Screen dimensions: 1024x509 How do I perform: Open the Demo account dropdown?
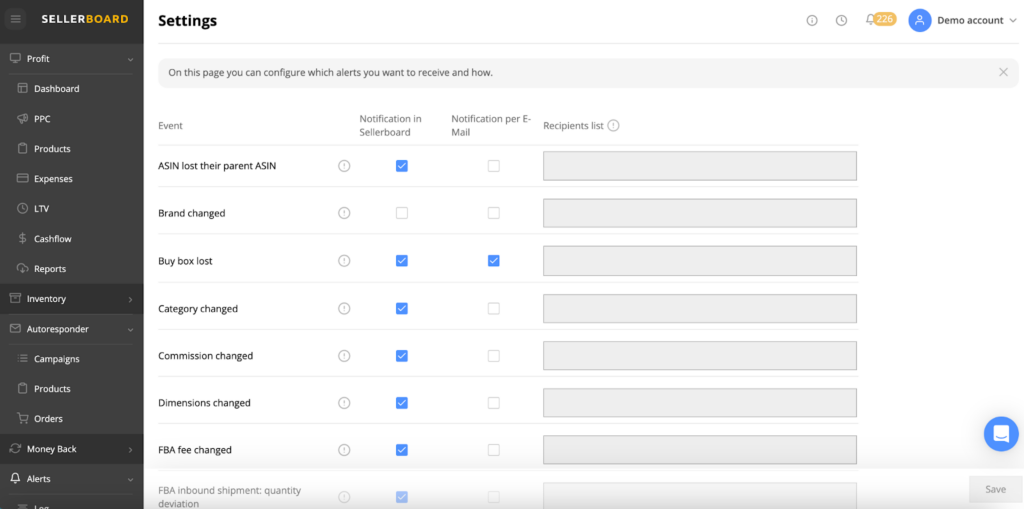977,20
